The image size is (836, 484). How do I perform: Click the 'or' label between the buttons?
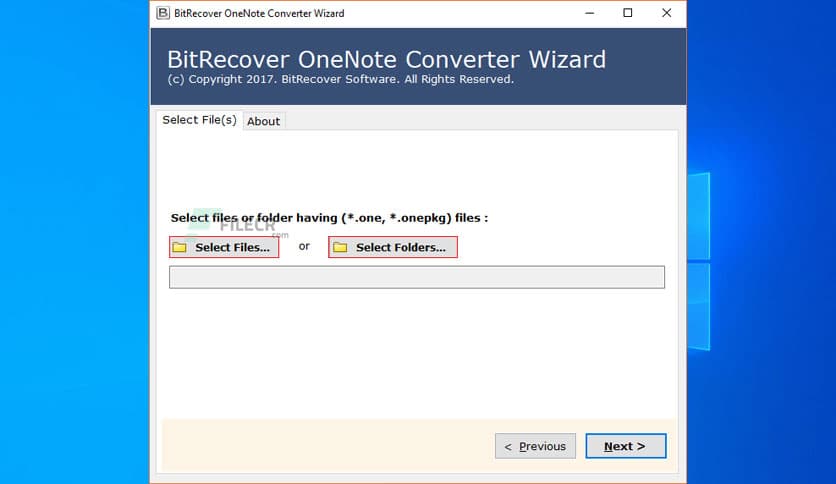[x=304, y=246]
